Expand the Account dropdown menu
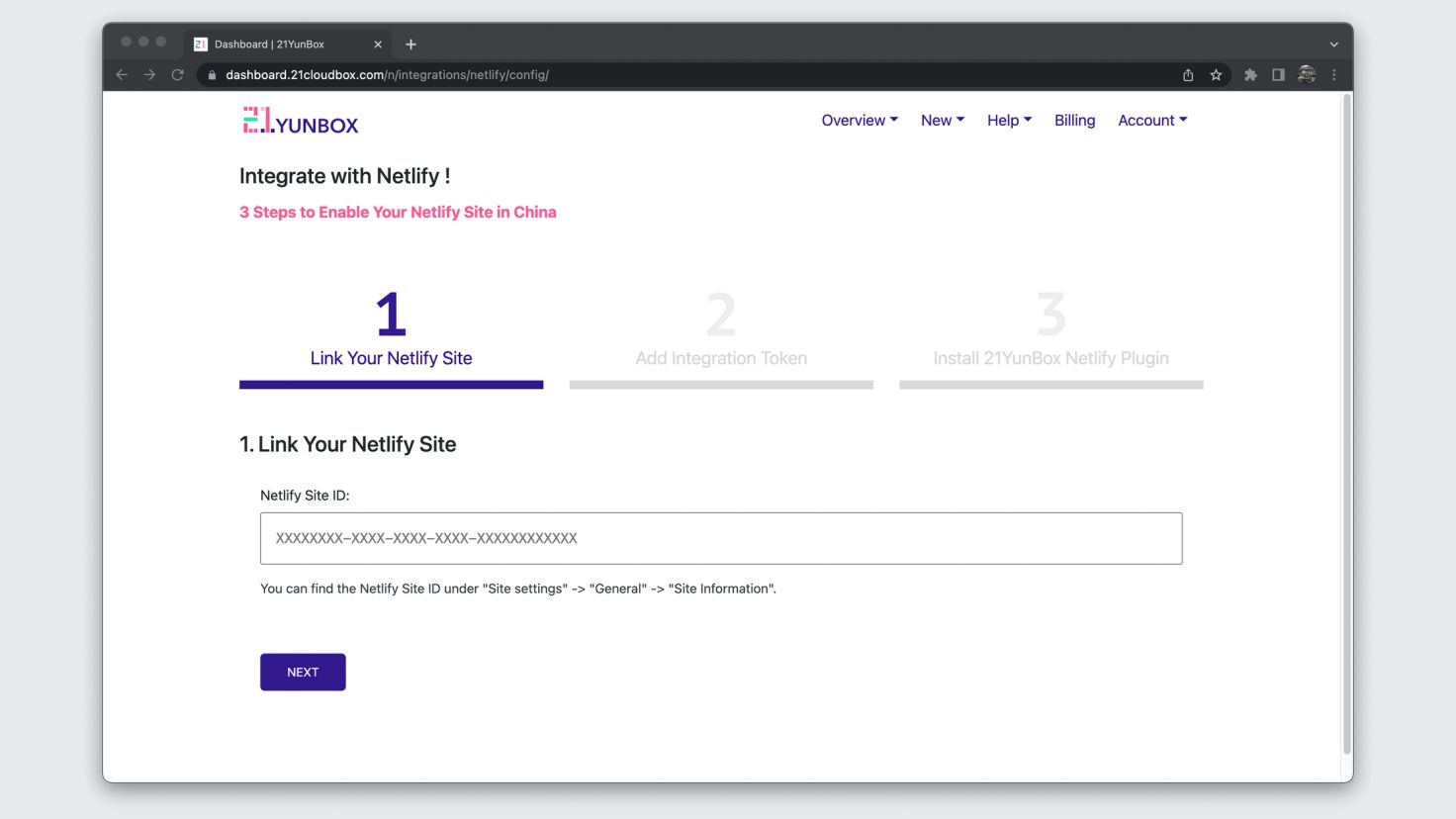This screenshot has height=819, width=1456. click(1152, 121)
